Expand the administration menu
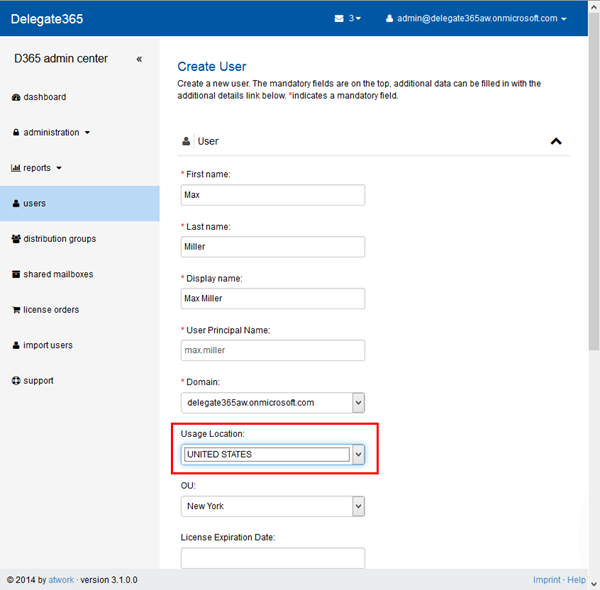Screen dimensions: 600x590 [x=56, y=132]
